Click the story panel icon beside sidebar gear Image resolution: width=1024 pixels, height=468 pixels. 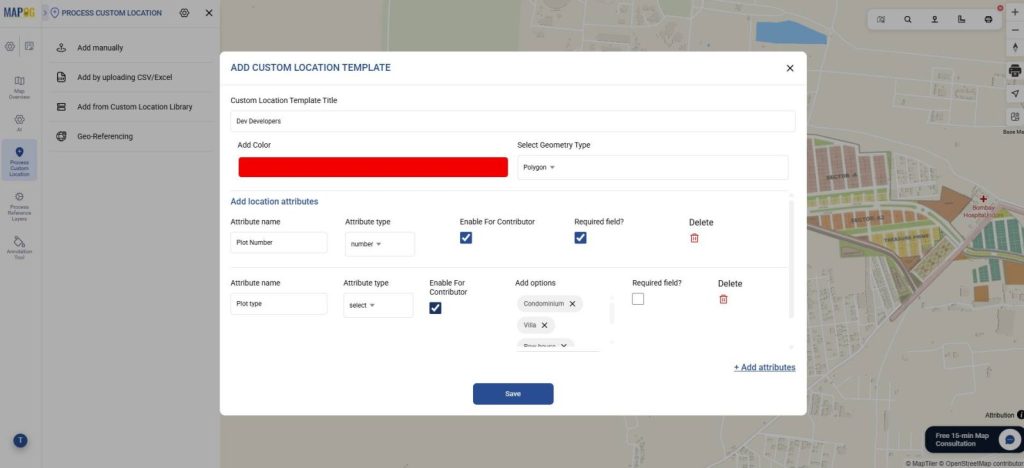29,46
